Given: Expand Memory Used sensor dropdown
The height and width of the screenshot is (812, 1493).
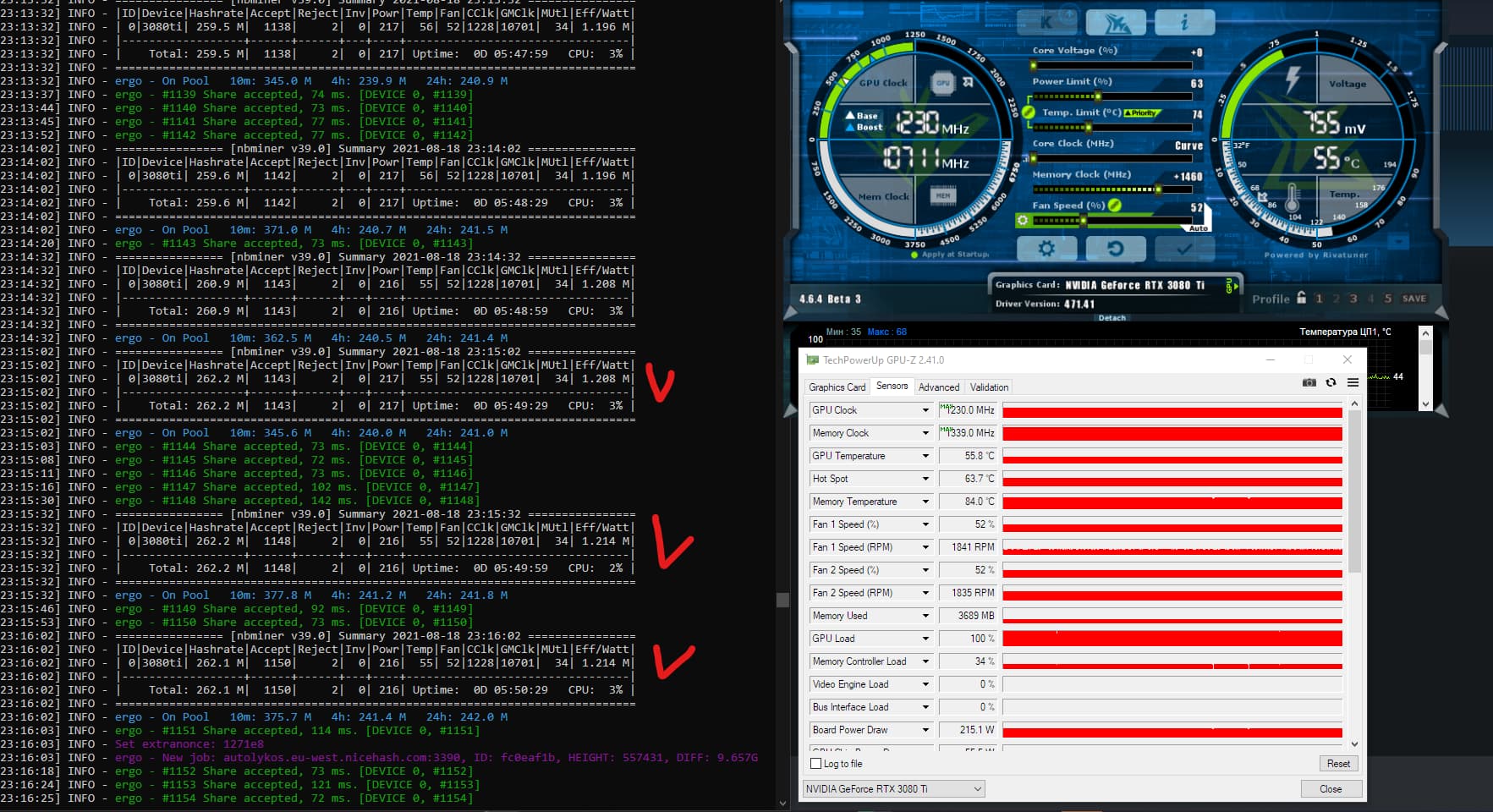Looking at the screenshot, I should click(x=925, y=616).
